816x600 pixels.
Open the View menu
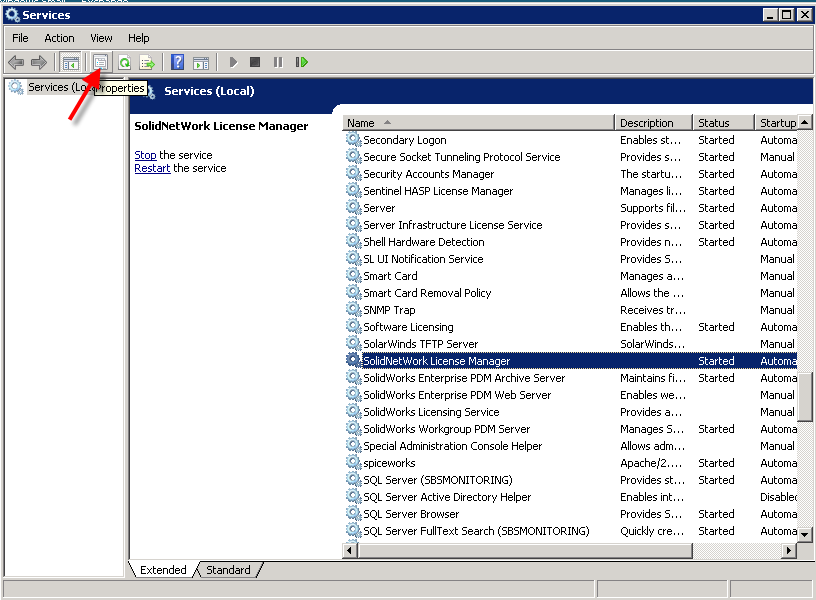click(101, 38)
